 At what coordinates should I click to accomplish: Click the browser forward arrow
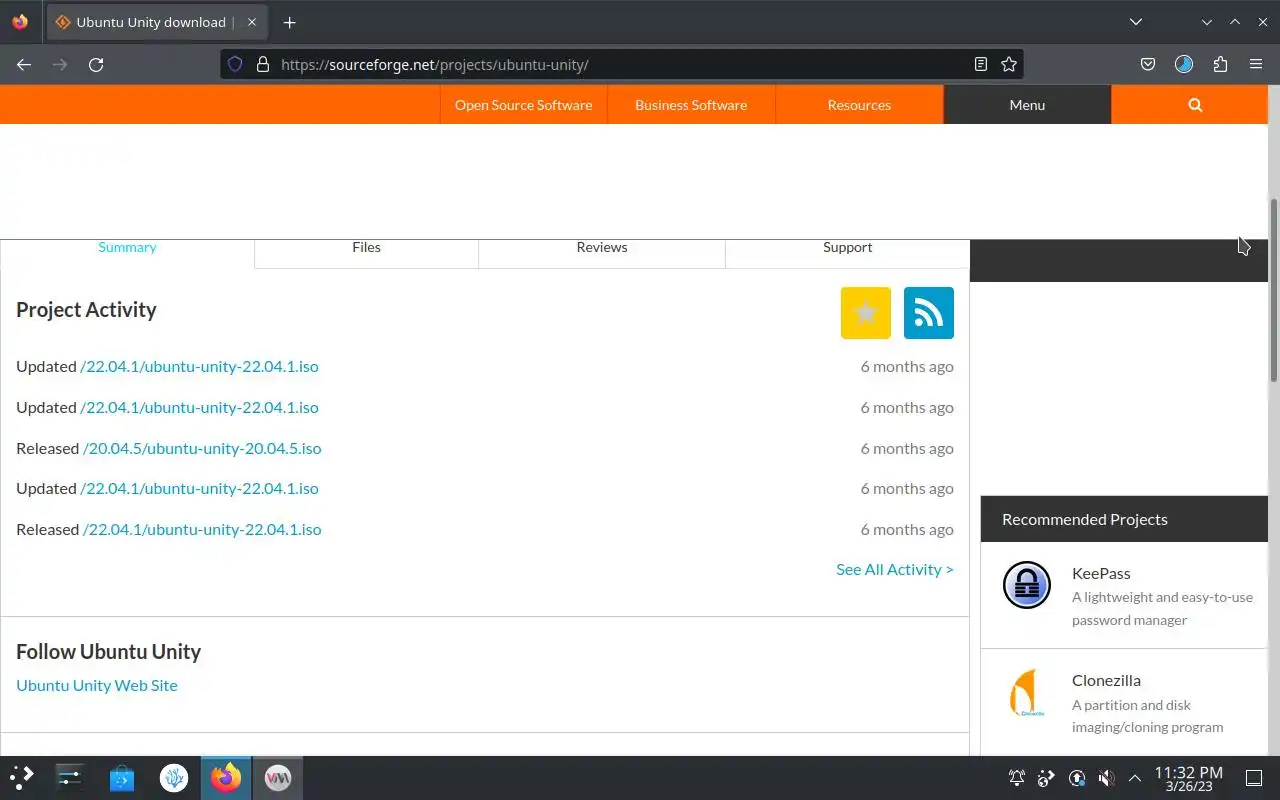(60, 64)
